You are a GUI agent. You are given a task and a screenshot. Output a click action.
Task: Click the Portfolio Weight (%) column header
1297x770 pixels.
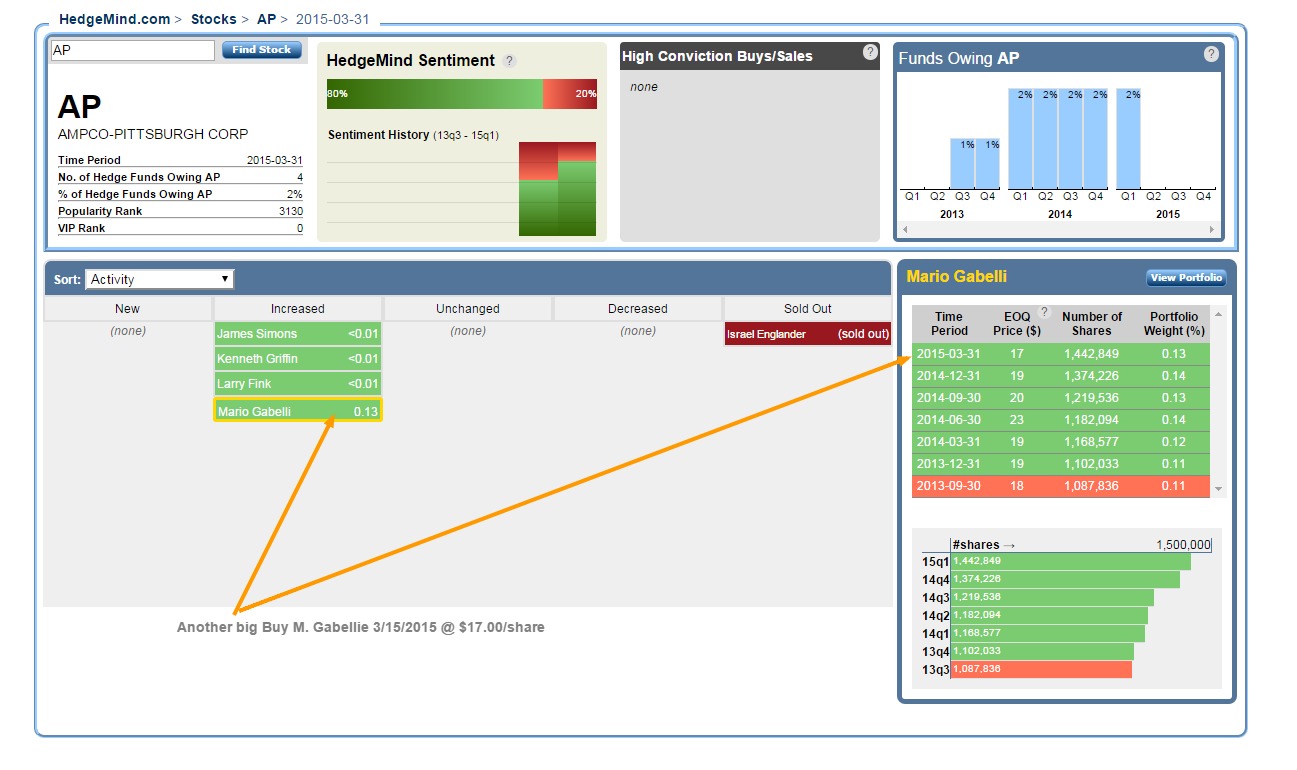tap(1176, 323)
